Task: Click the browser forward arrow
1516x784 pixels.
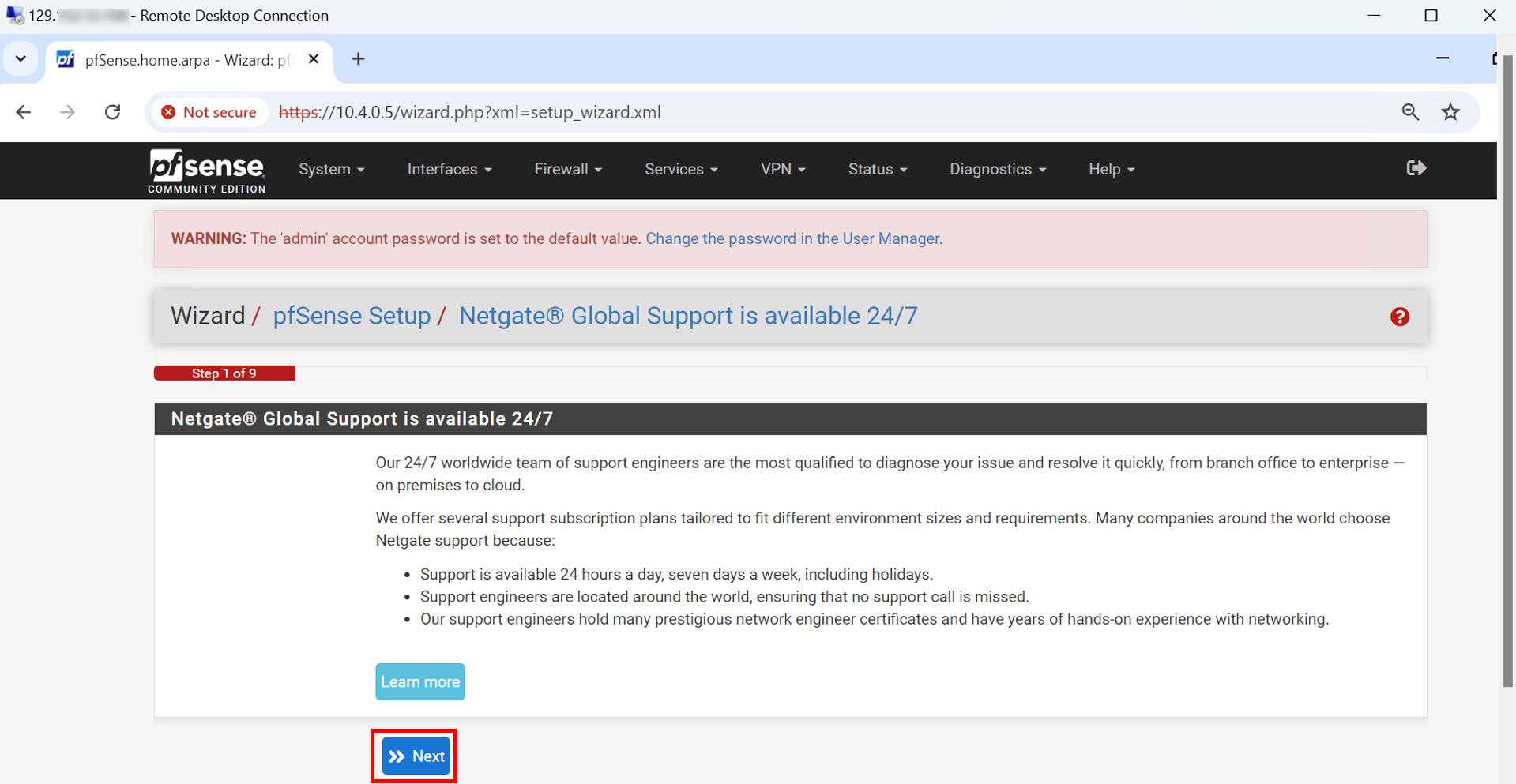Action: click(x=68, y=112)
